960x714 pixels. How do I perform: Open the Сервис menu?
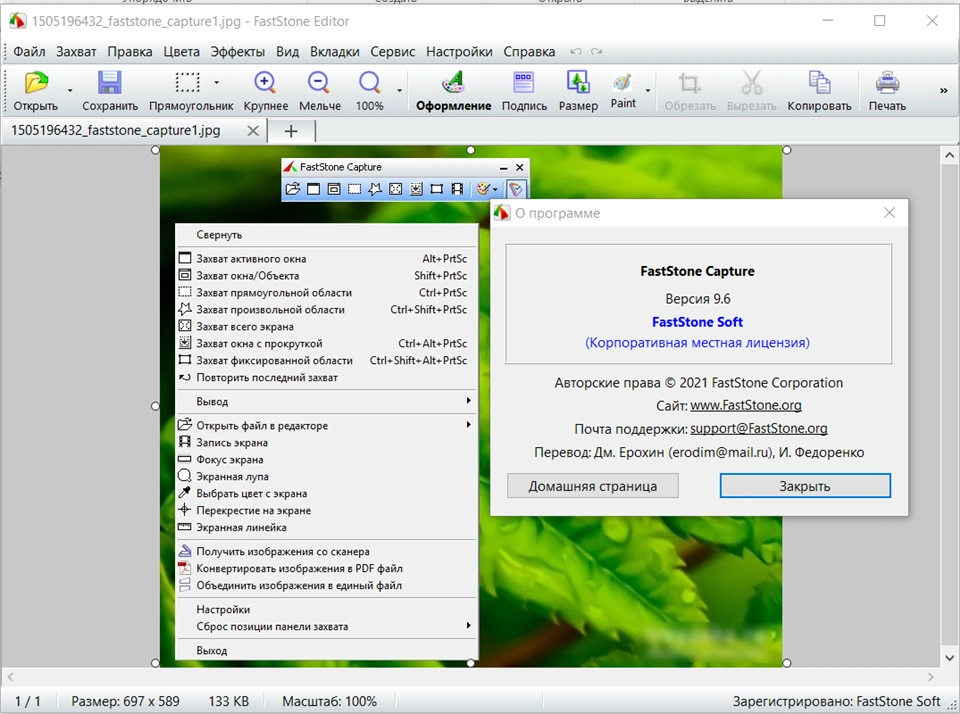click(x=392, y=51)
